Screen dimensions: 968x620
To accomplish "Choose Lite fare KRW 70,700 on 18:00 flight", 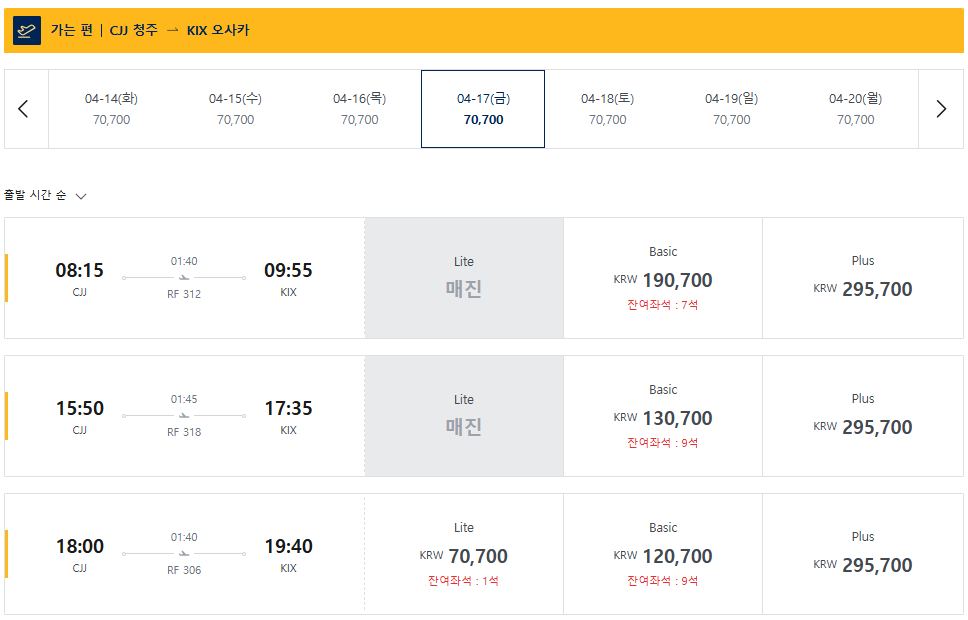I will point(464,554).
